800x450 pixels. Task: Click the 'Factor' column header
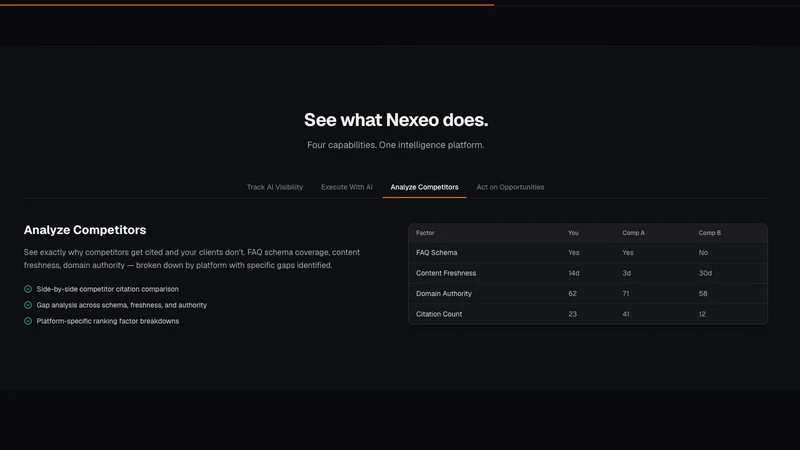pyautogui.click(x=425, y=233)
